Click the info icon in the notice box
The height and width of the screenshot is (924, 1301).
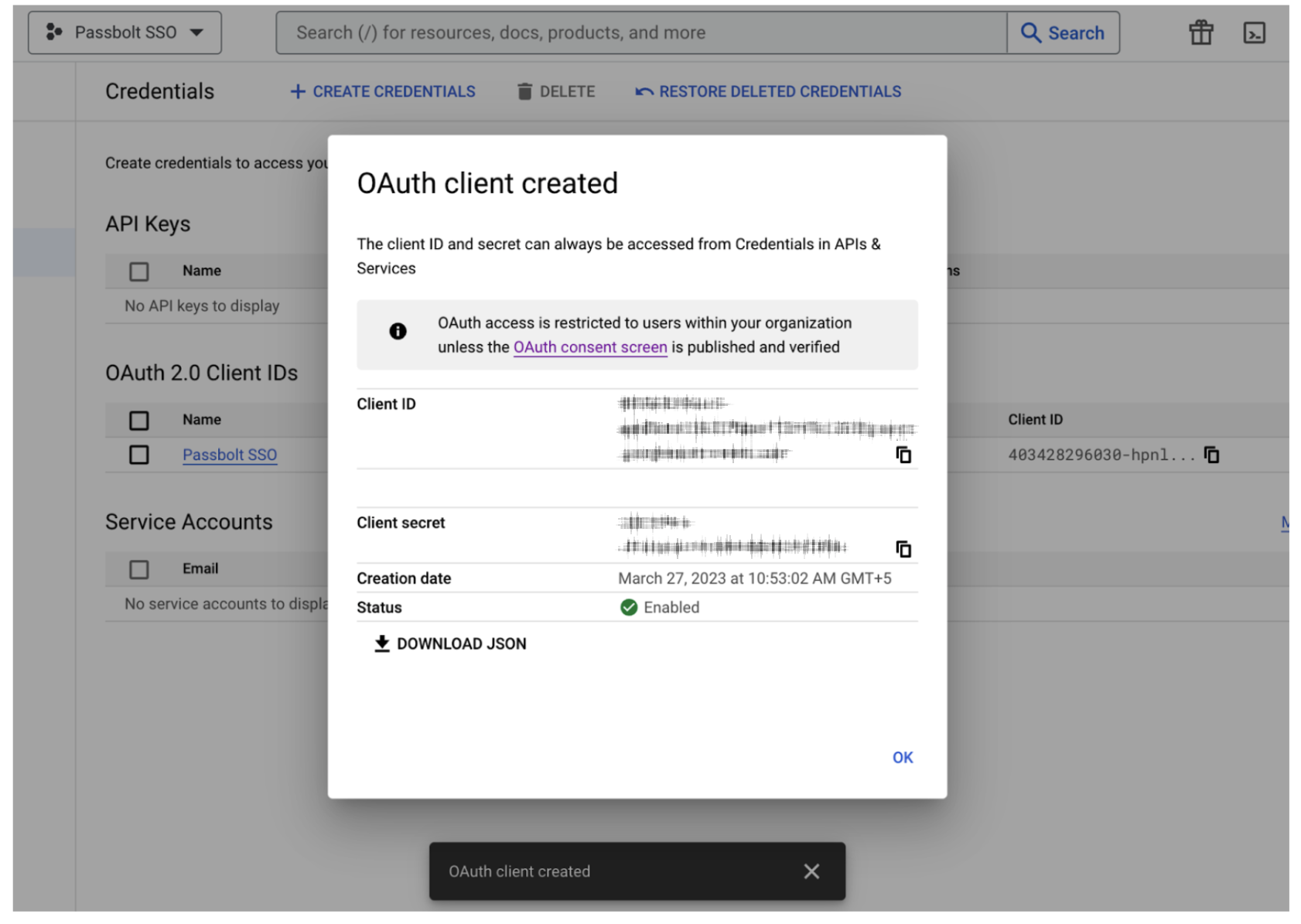(x=398, y=331)
